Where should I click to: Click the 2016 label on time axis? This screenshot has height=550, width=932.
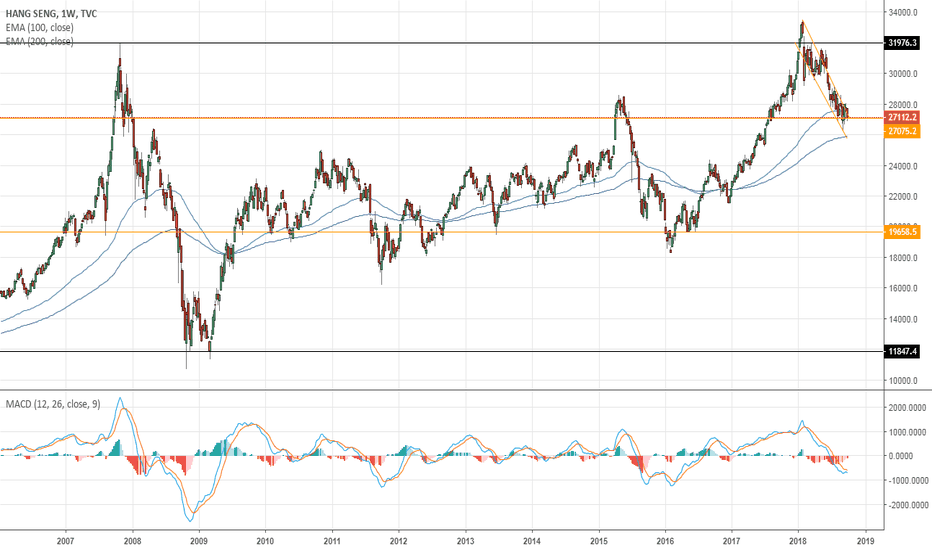(665, 541)
